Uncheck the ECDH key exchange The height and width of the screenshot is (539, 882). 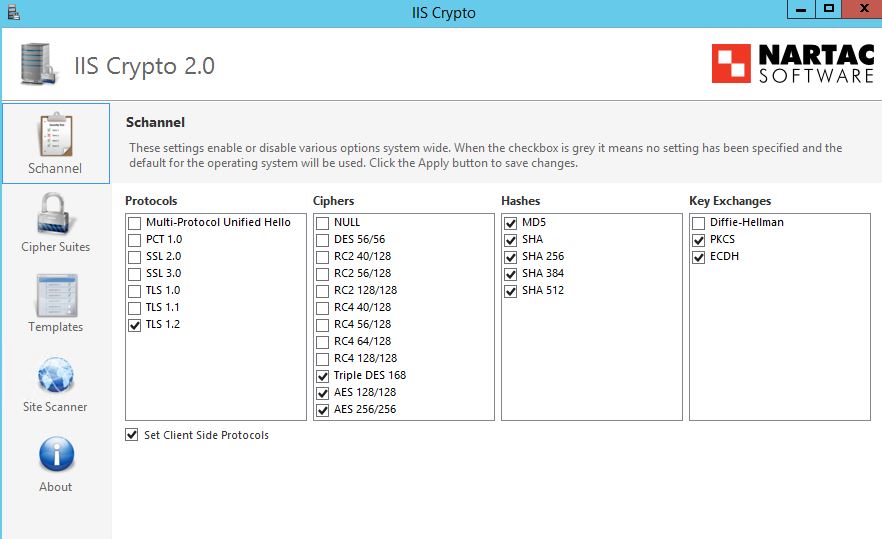point(698,257)
